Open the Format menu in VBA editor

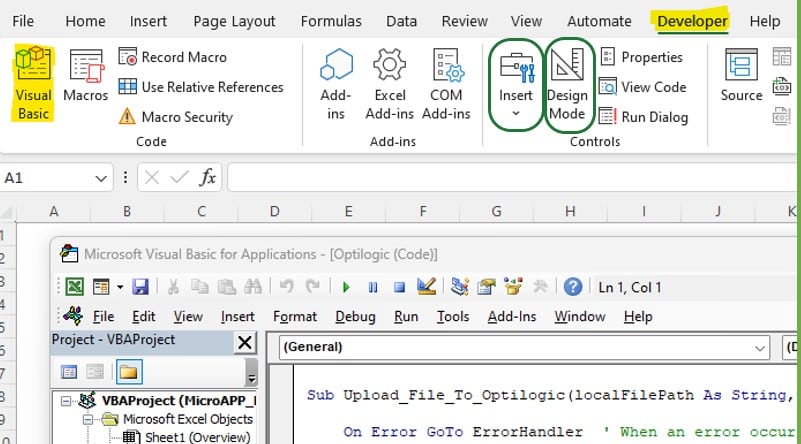click(295, 317)
